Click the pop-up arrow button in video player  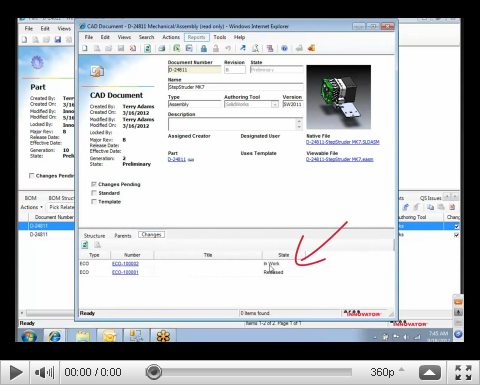[x=430, y=372]
